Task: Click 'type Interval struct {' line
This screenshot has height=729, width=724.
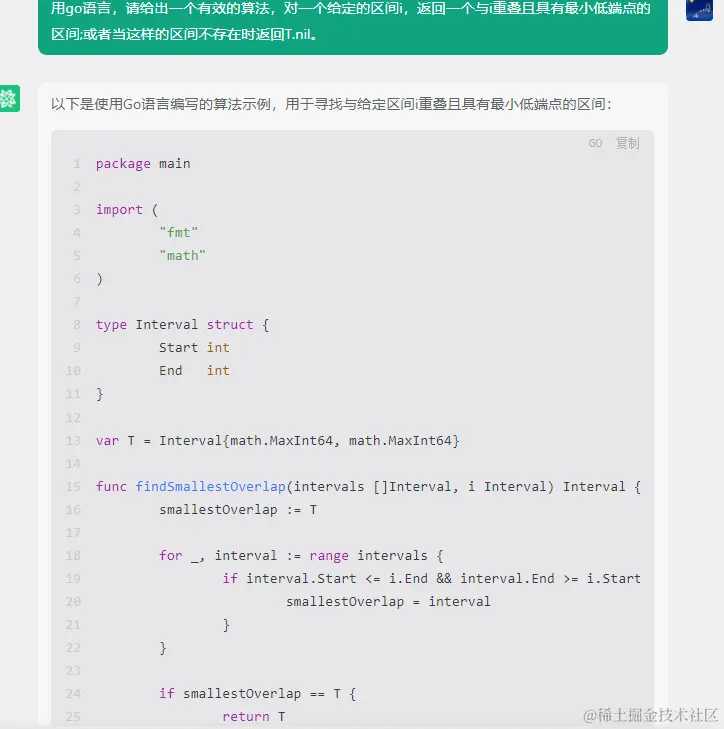Action: click(182, 325)
